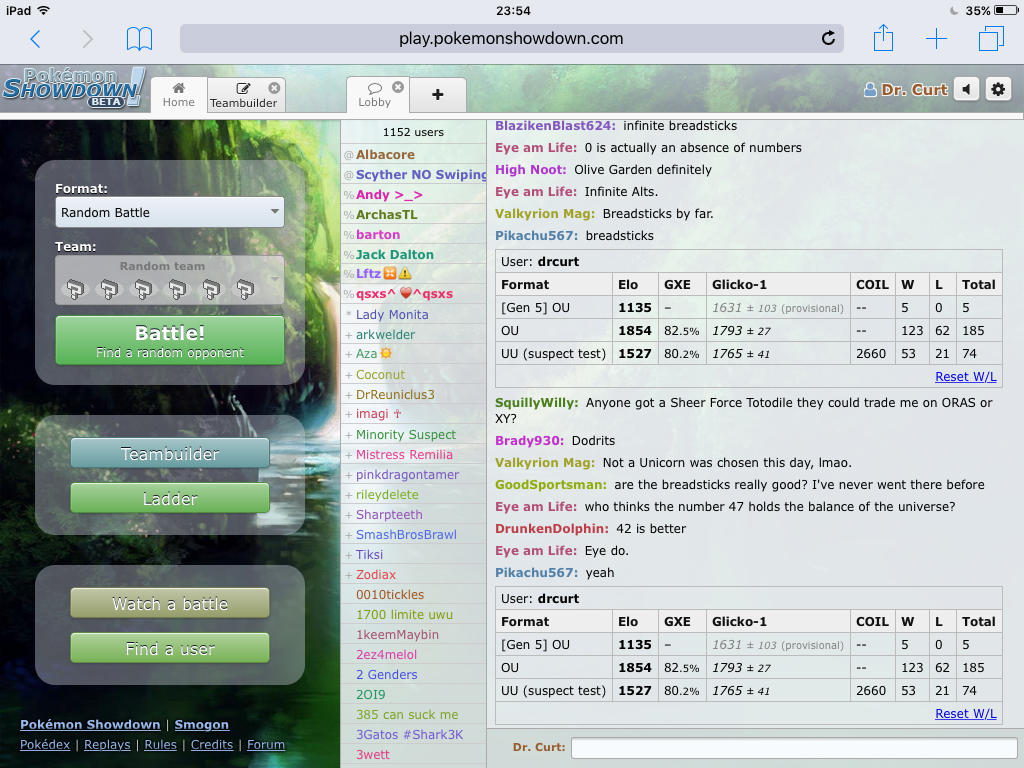The width and height of the screenshot is (1024, 768).
Task: Tap Safari back arrow
Action: tap(36, 39)
